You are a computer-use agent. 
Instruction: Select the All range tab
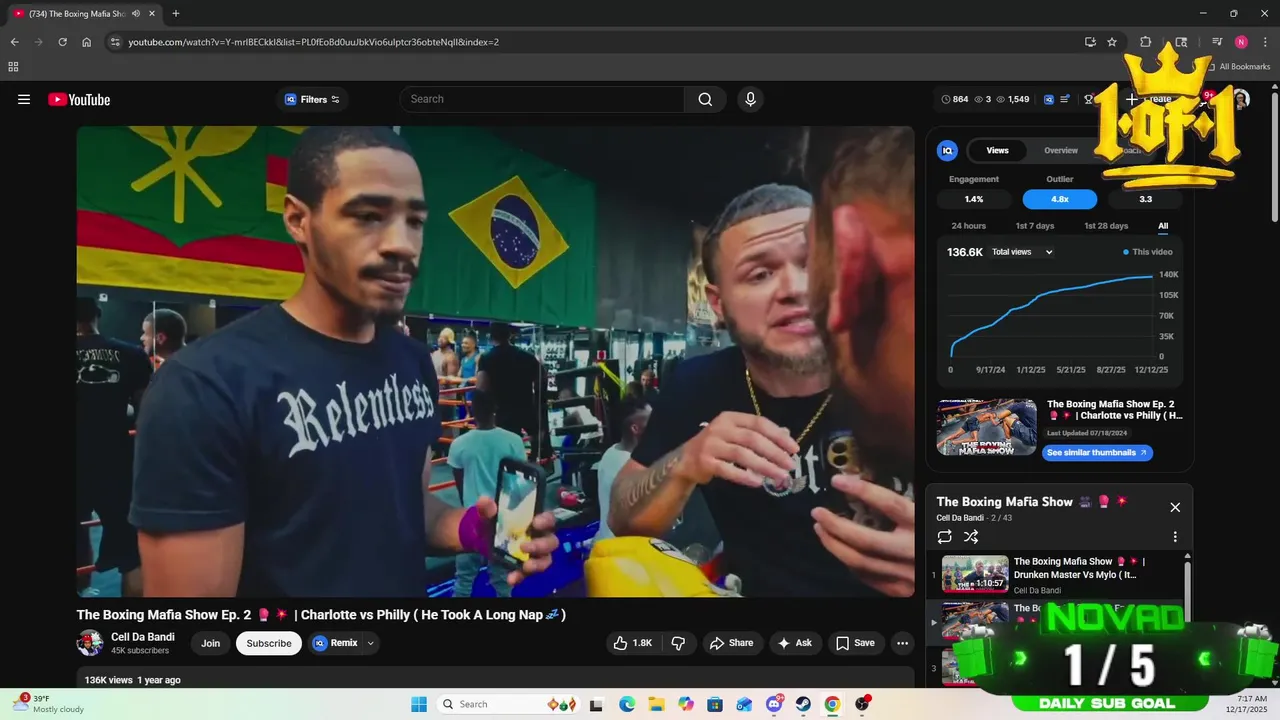coord(1163,226)
